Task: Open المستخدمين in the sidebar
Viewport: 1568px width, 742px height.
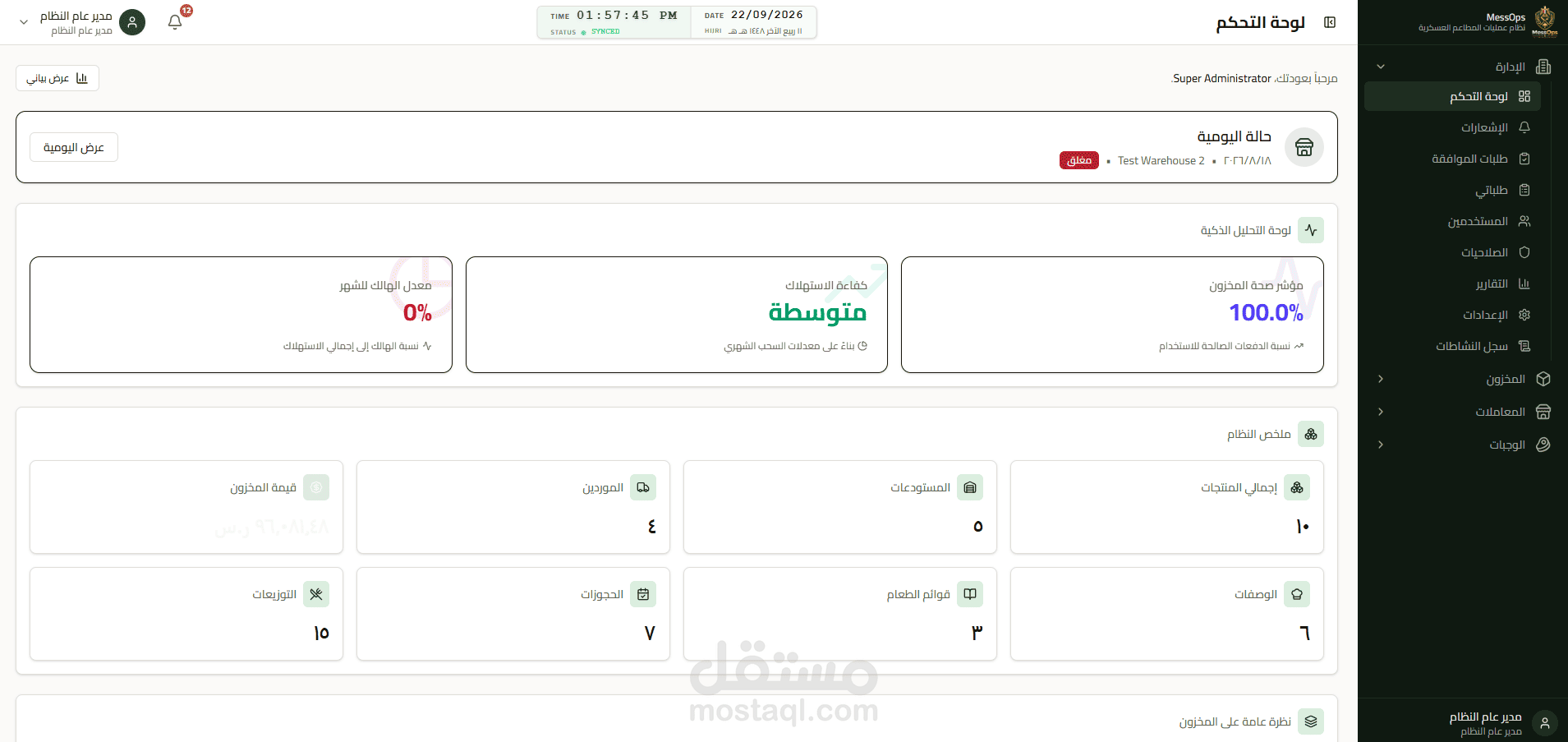Action: (1452, 221)
